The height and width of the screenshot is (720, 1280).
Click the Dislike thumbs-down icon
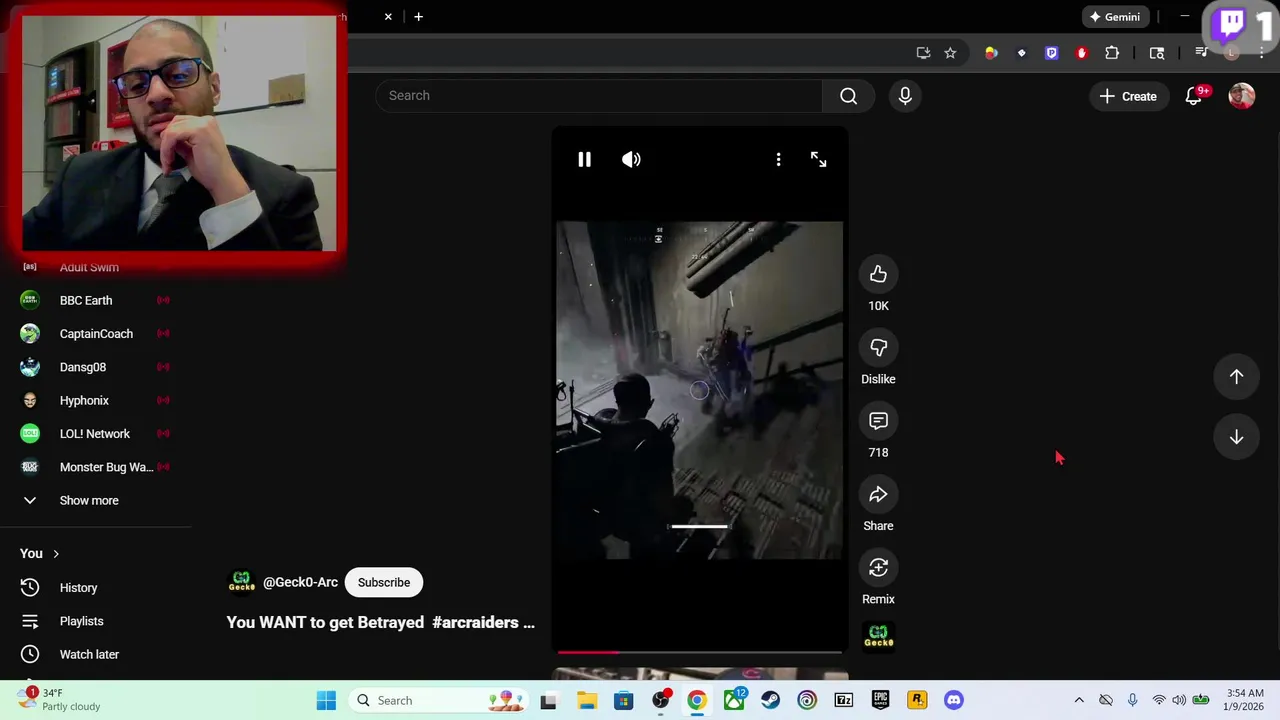878,347
